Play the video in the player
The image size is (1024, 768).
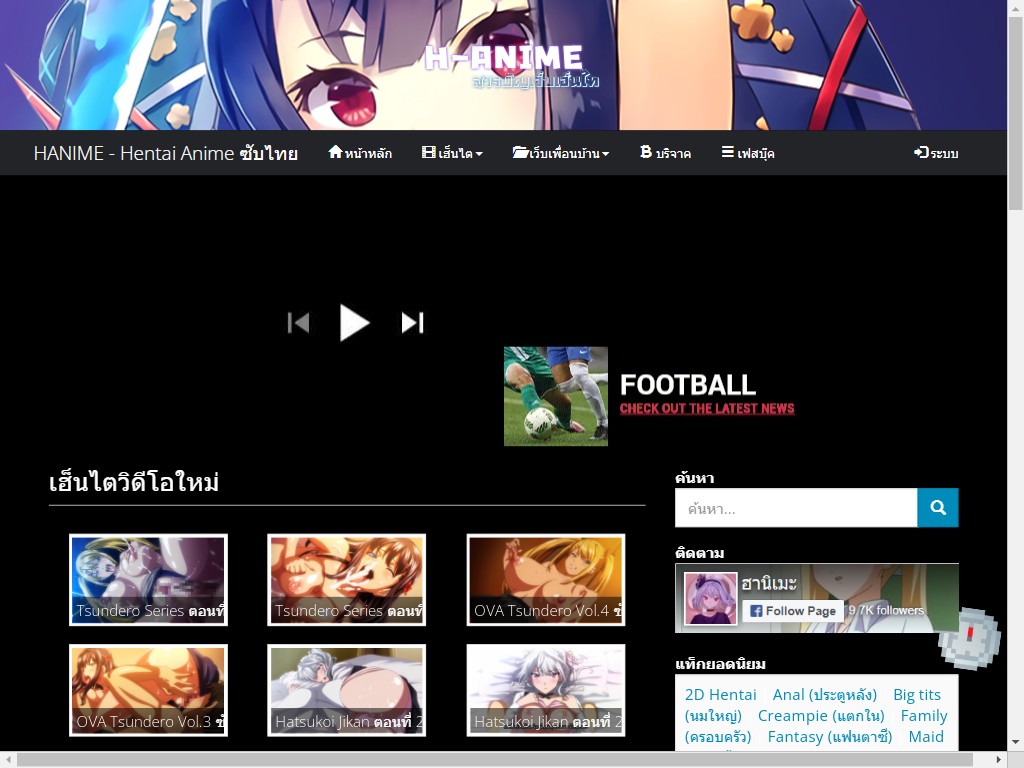[354, 323]
